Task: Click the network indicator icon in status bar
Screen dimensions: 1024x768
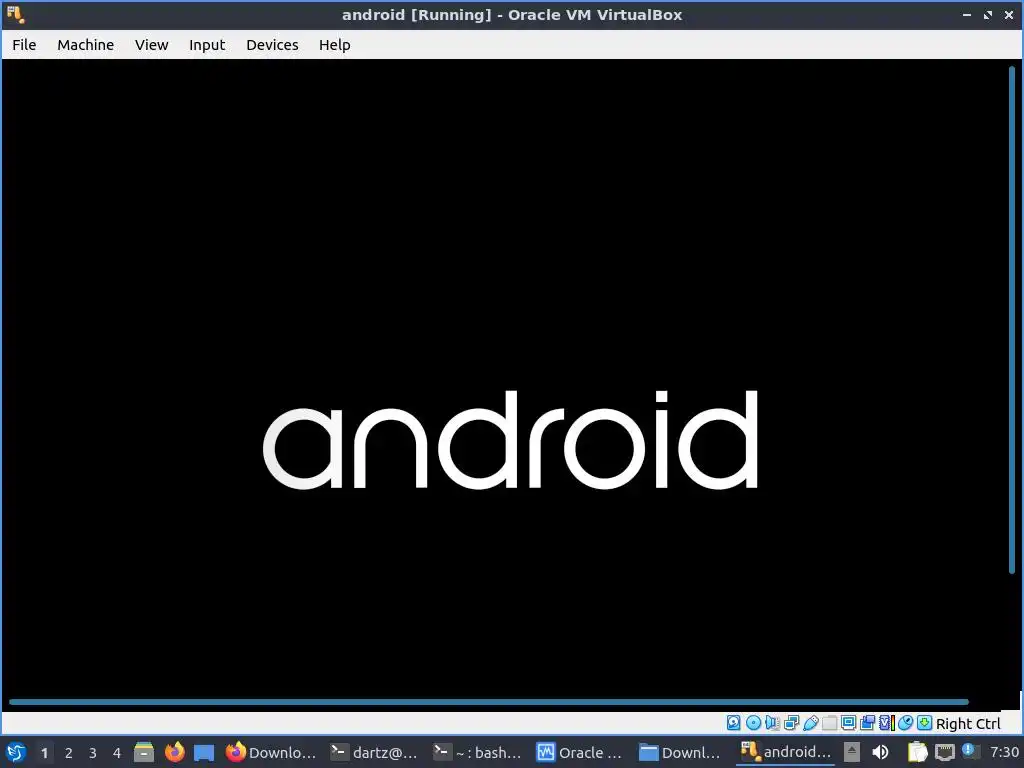Action: coord(792,723)
